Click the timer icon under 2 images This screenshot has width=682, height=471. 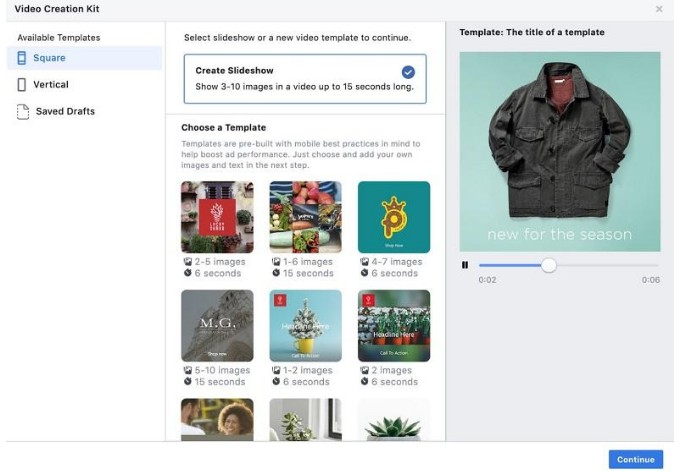click(364, 381)
